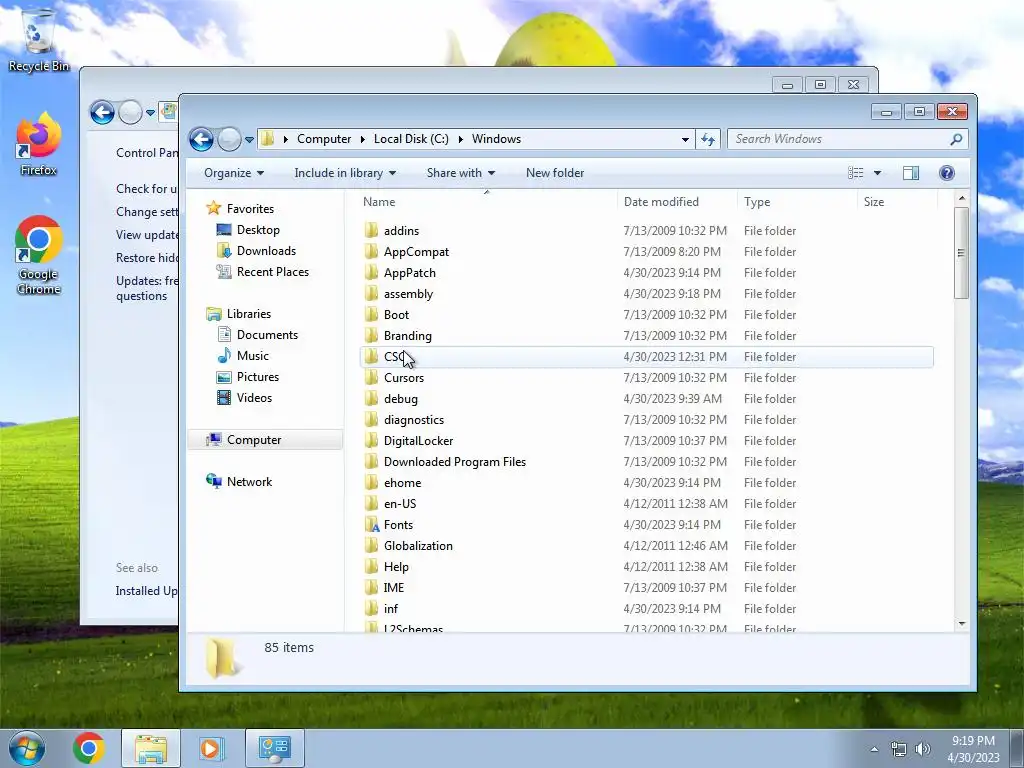The height and width of the screenshot is (768, 1024).
Task: Open recent pages dropdown next to forward arrow
Action: [249, 140]
